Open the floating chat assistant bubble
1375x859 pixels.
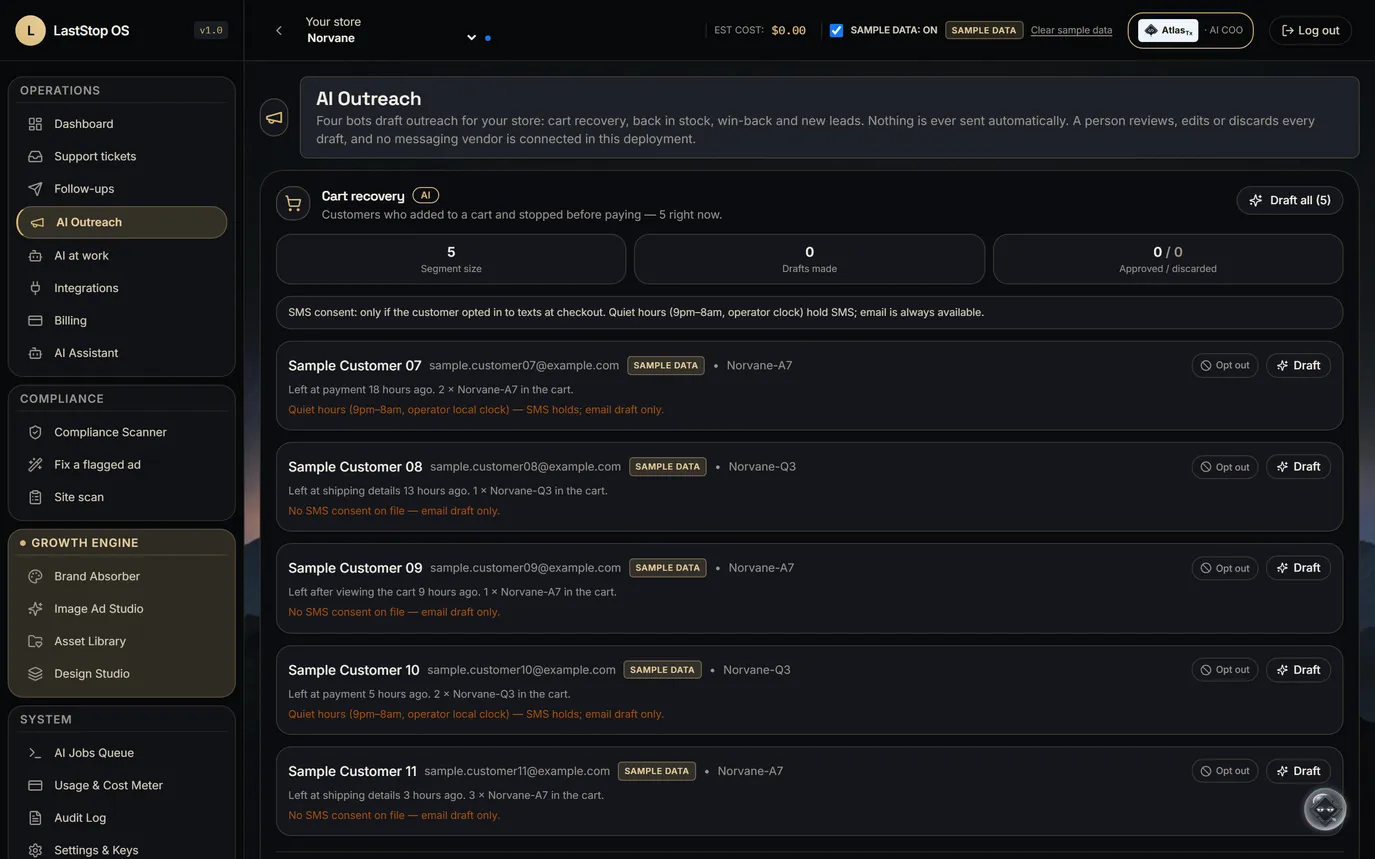point(1325,809)
